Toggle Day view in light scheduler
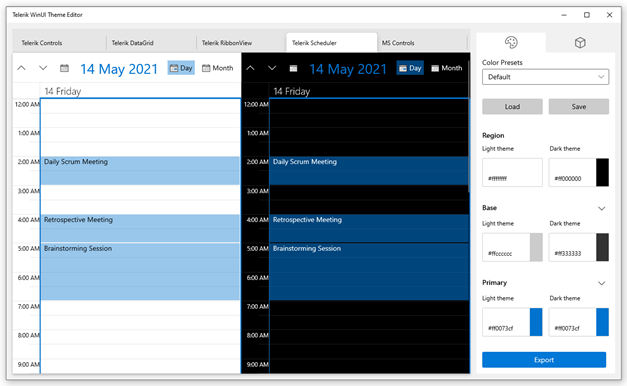This screenshot has height=386, width=627. point(181,68)
